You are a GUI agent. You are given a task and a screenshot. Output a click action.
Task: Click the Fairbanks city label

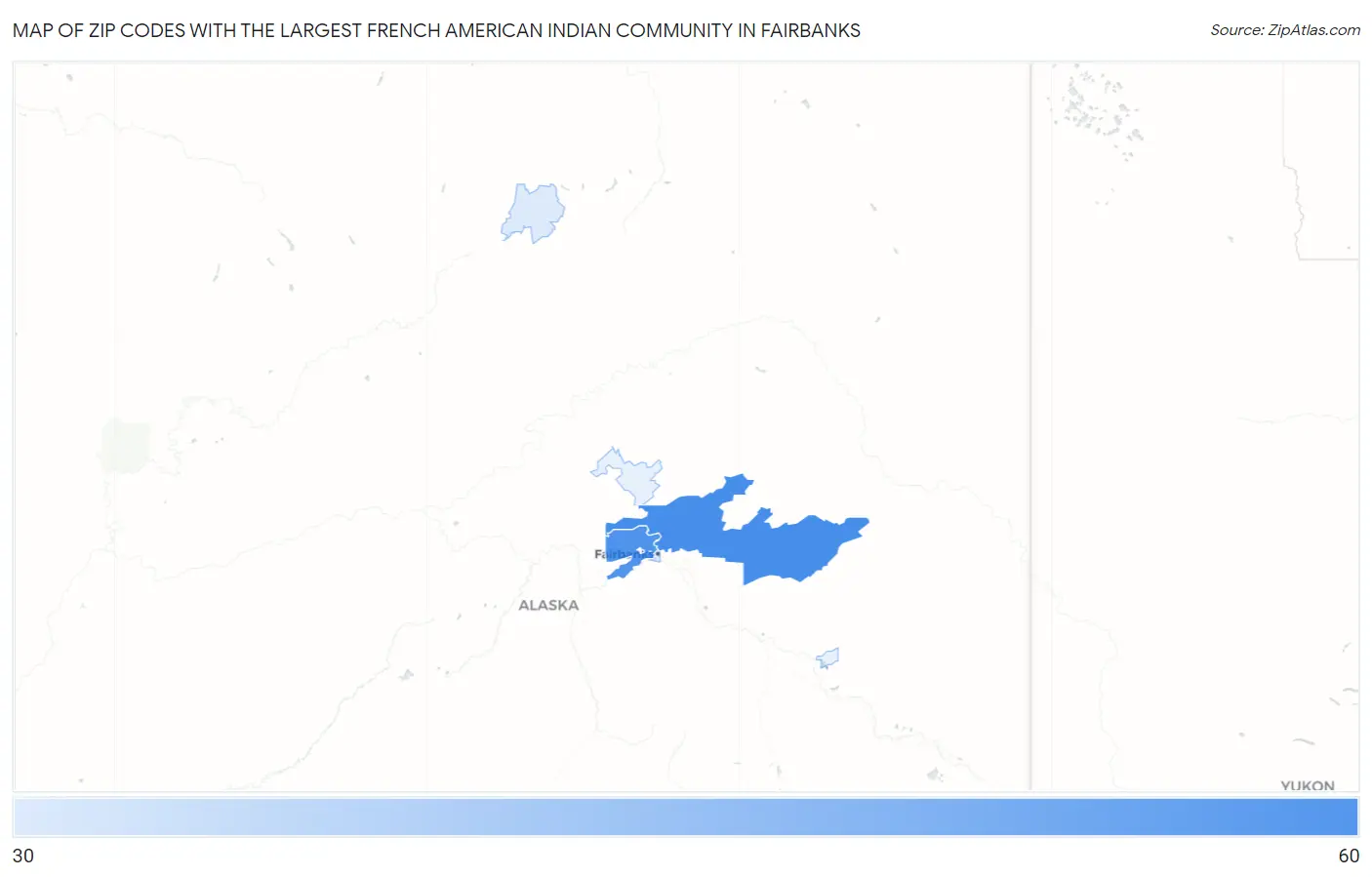[x=625, y=554]
